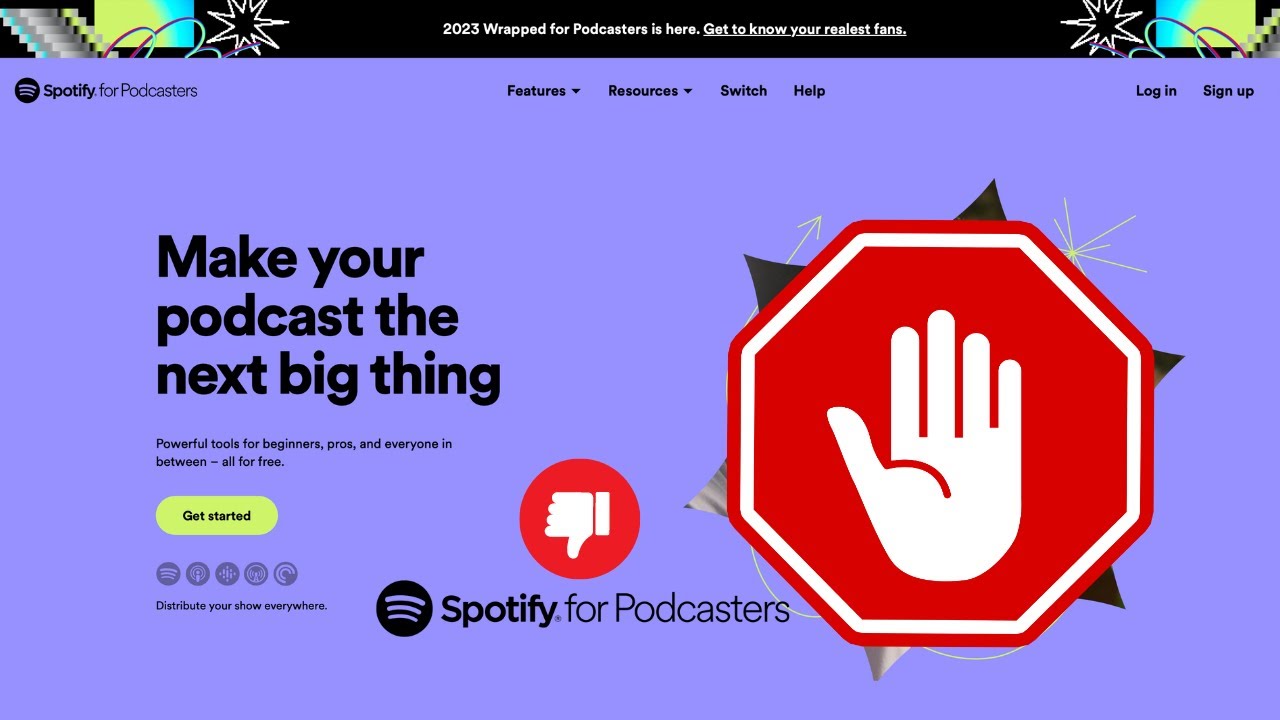This screenshot has height=720, width=1280.
Task: Click the Sign up link
Action: [x=1228, y=90]
